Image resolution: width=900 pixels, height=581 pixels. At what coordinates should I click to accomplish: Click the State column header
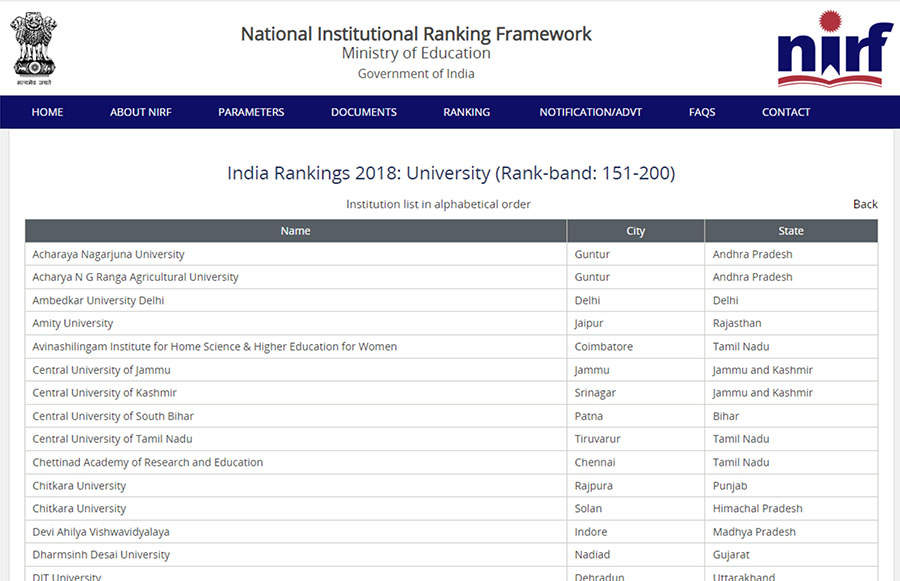791,231
